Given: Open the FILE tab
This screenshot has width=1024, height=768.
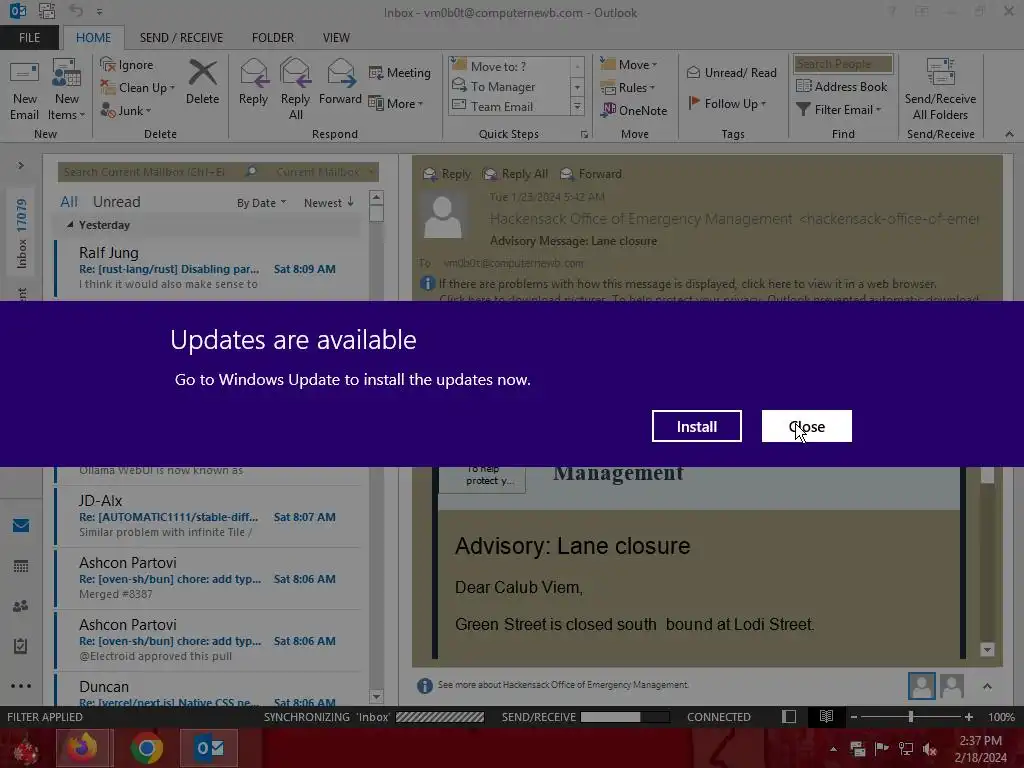Looking at the screenshot, I should pyautogui.click(x=29, y=38).
